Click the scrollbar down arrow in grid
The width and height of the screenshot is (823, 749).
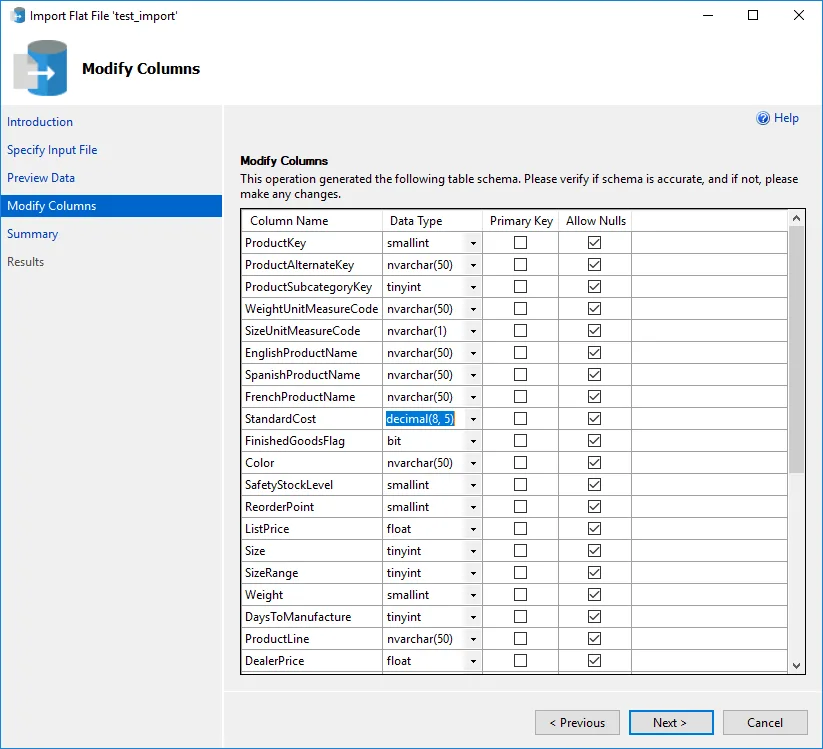point(796,666)
